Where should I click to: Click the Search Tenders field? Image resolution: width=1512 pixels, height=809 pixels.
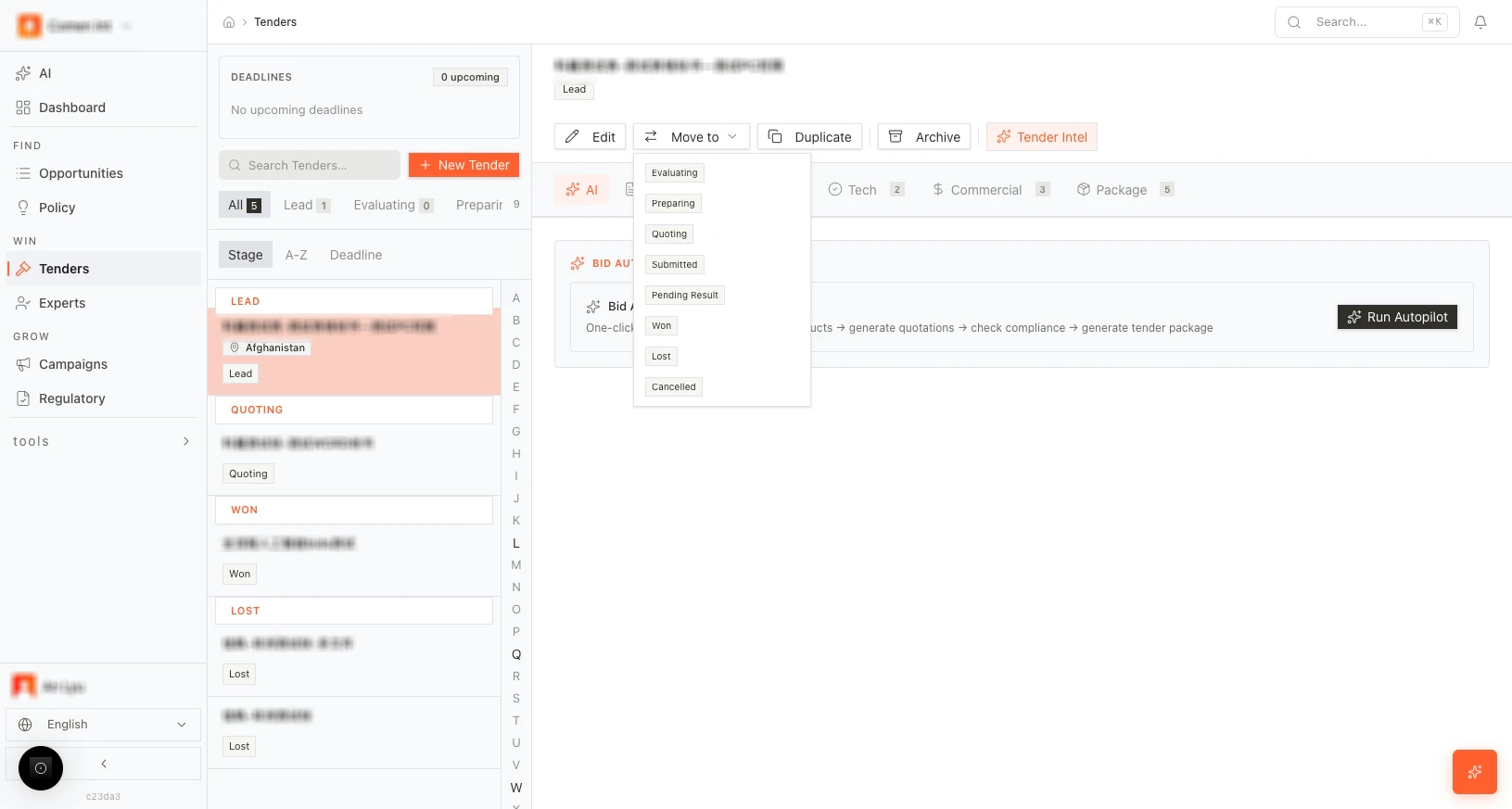310,165
